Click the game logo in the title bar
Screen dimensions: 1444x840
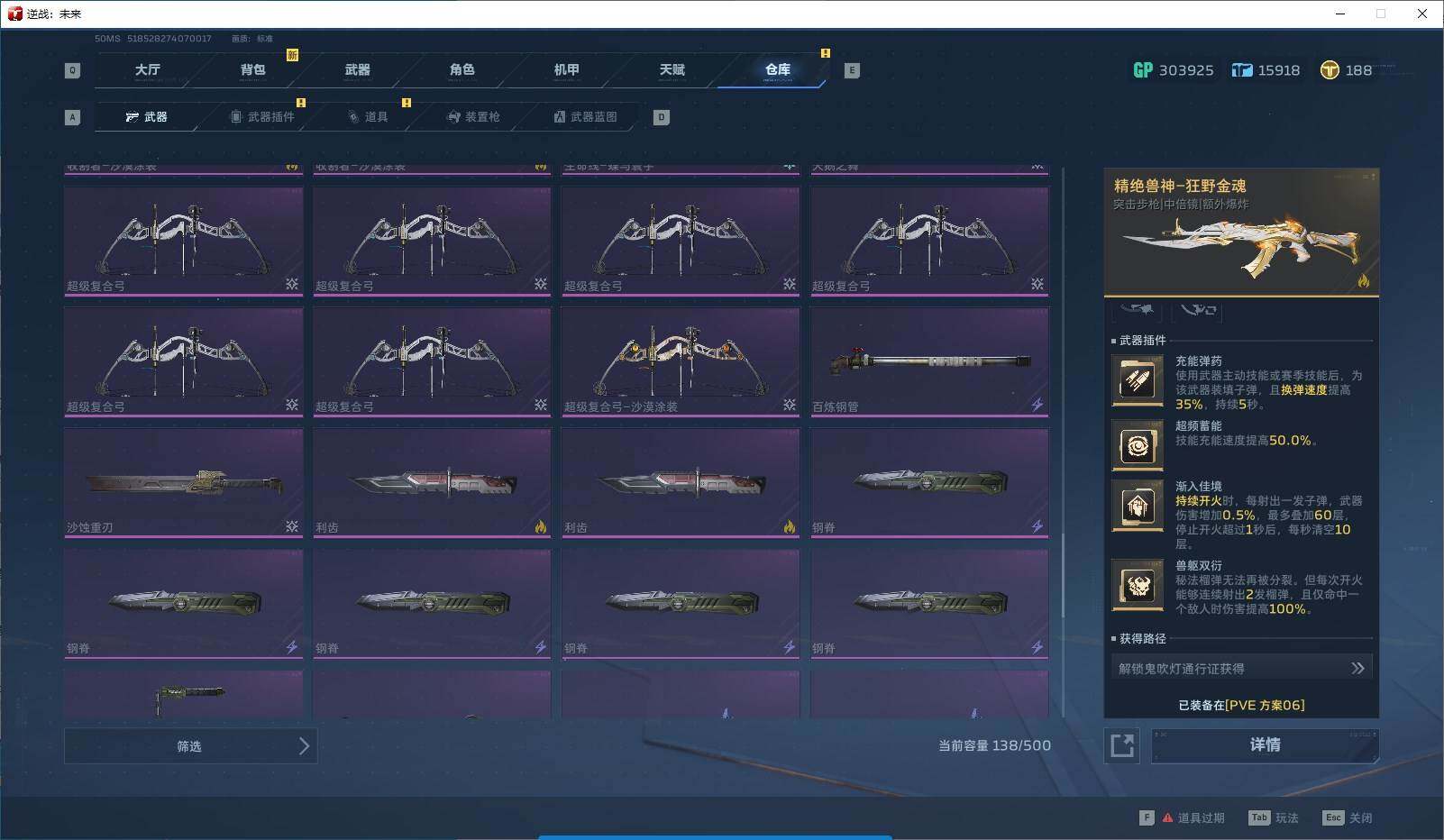pyautogui.click(x=14, y=14)
